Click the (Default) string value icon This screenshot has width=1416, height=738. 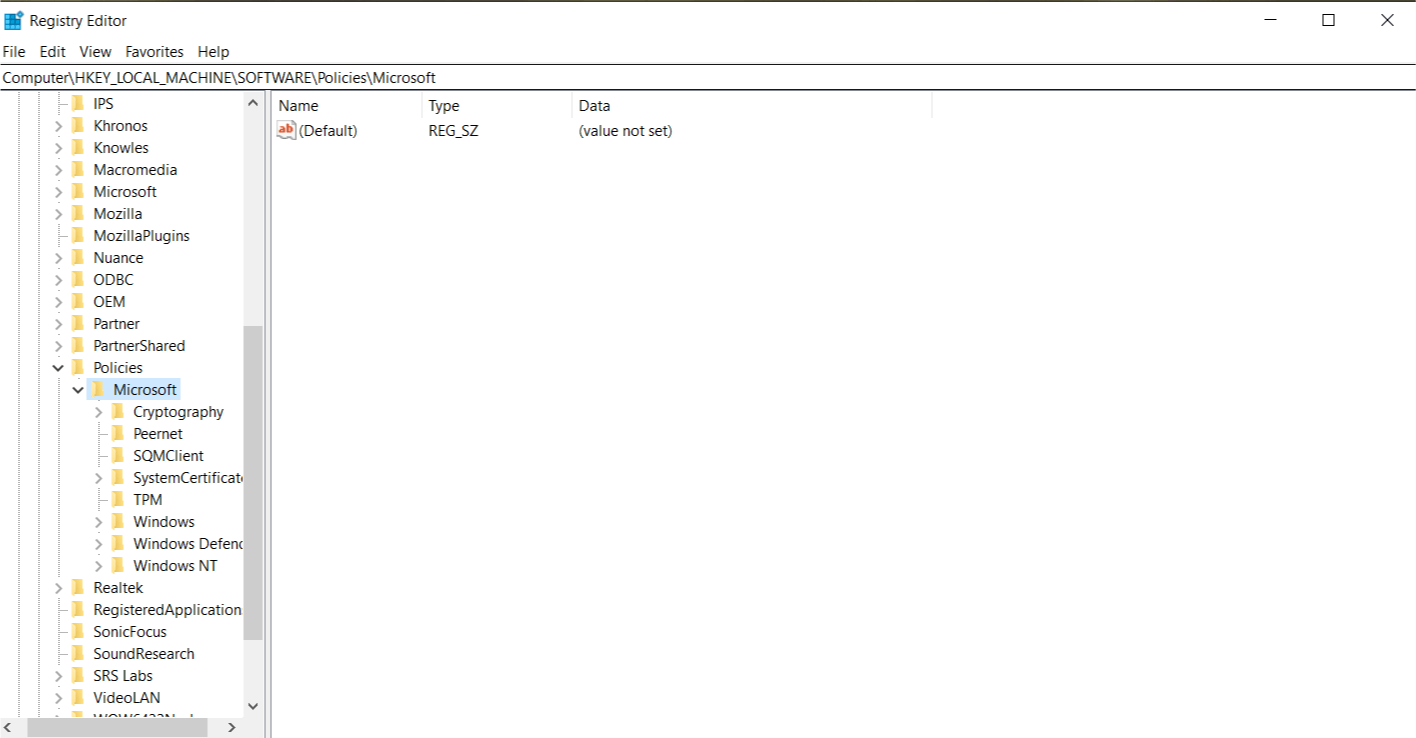pyautogui.click(x=287, y=131)
